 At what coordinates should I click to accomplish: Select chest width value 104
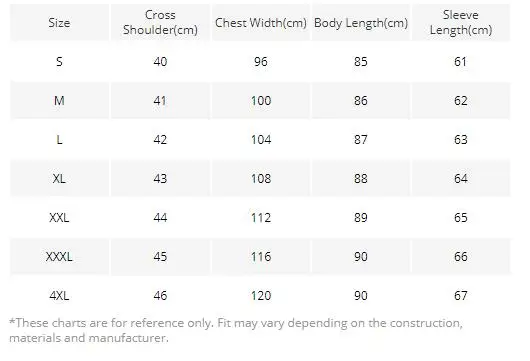[x=261, y=140]
